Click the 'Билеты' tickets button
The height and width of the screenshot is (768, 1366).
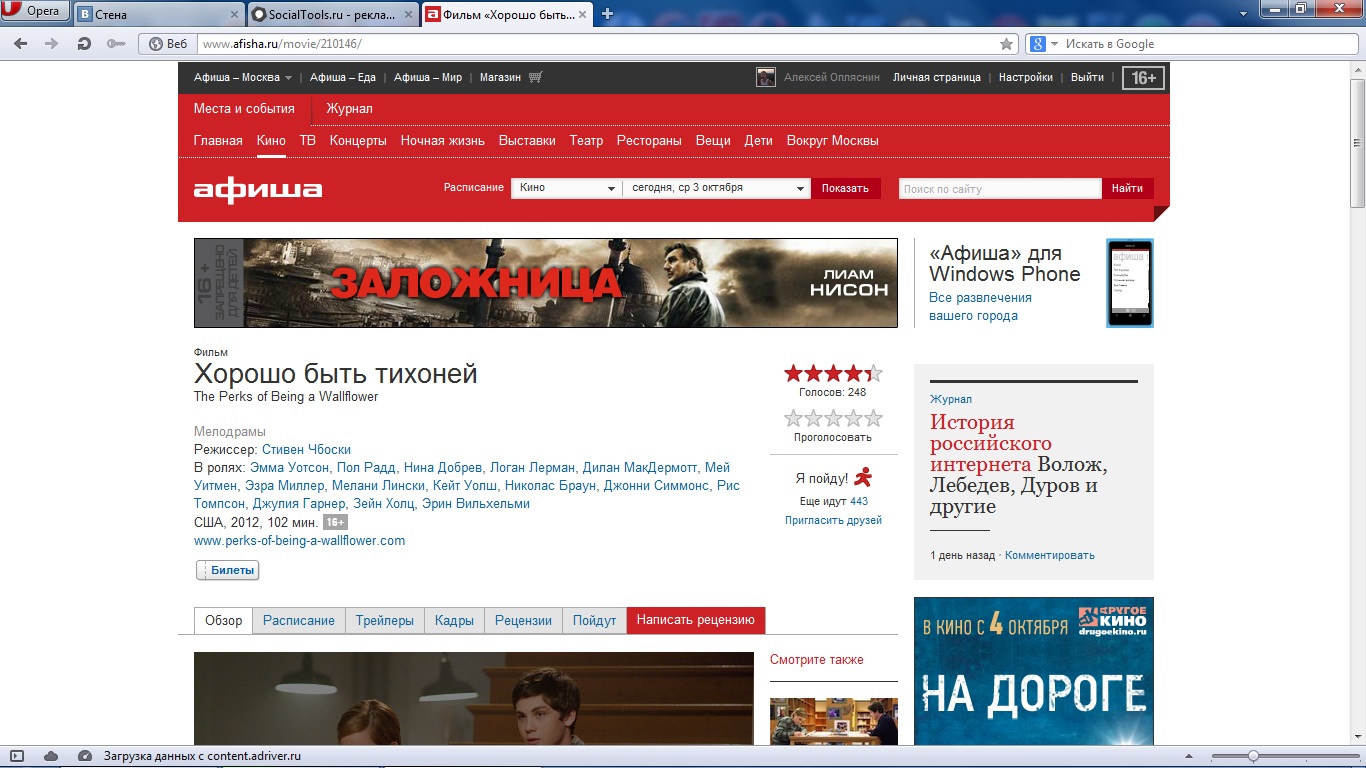pos(228,570)
